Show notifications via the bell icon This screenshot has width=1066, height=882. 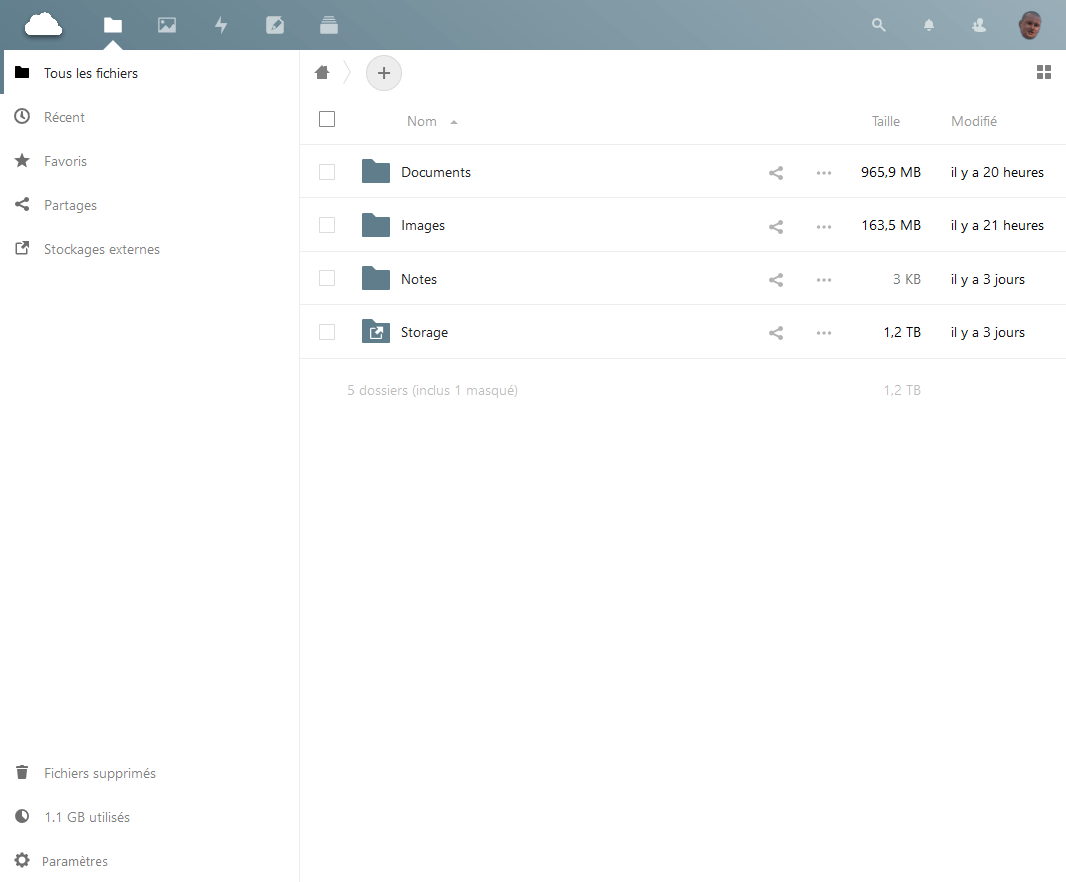pos(929,25)
